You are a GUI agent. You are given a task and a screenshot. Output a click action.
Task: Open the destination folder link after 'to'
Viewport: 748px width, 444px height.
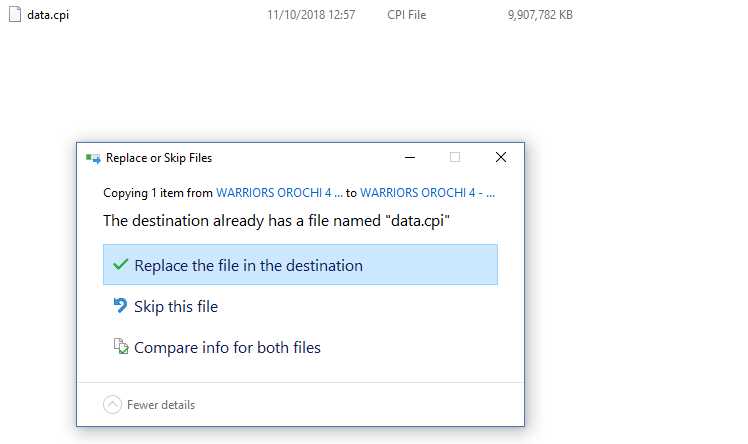pos(427,192)
